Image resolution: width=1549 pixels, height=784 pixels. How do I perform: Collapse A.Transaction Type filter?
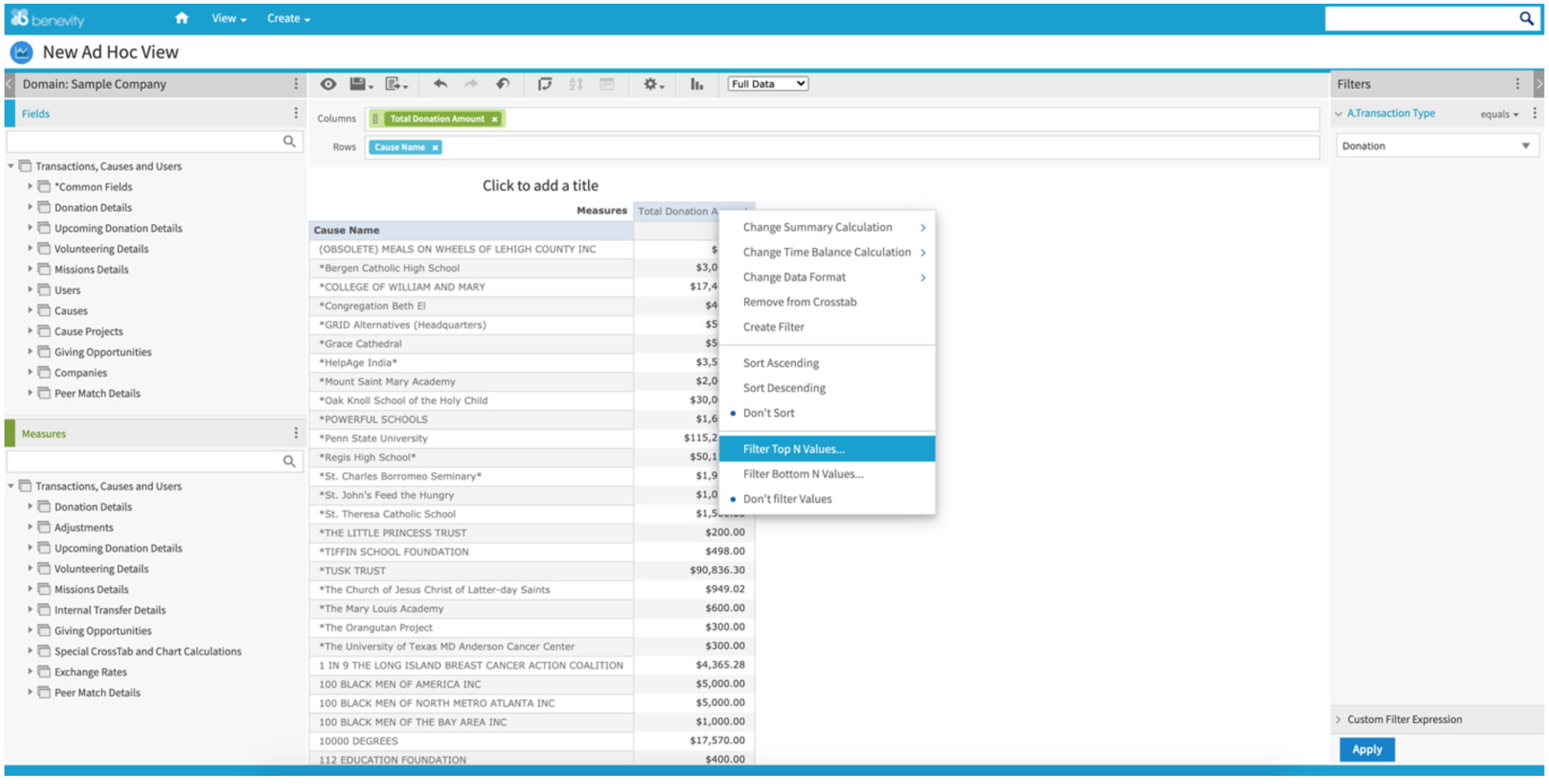point(1339,114)
